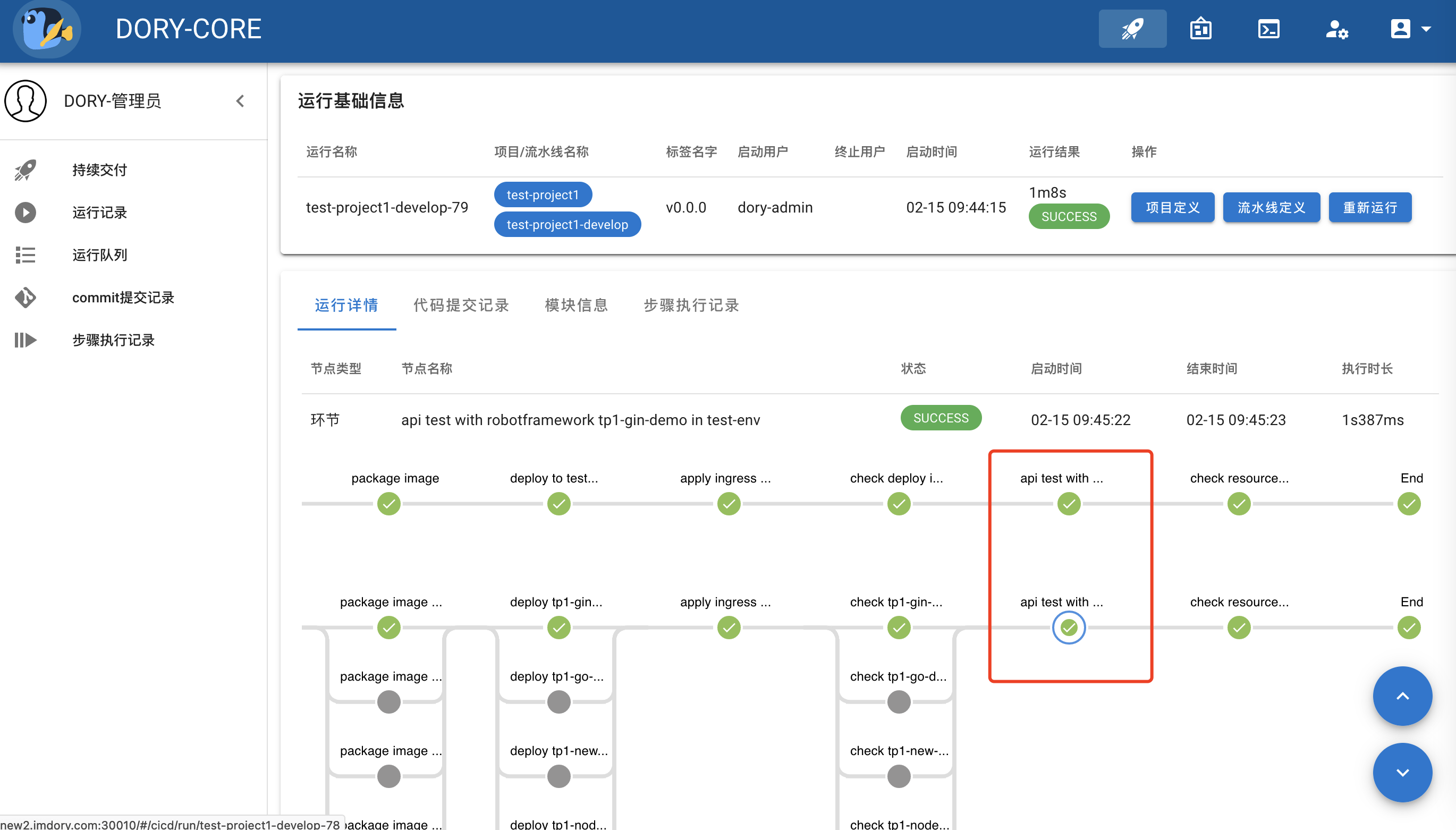1456x830 pixels.
Task: Switch to the 模块信息 tab
Action: pyautogui.click(x=576, y=306)
